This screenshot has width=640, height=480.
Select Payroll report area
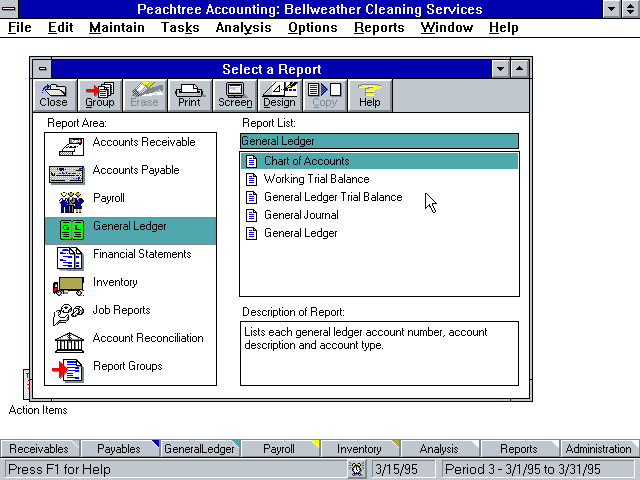130,202
